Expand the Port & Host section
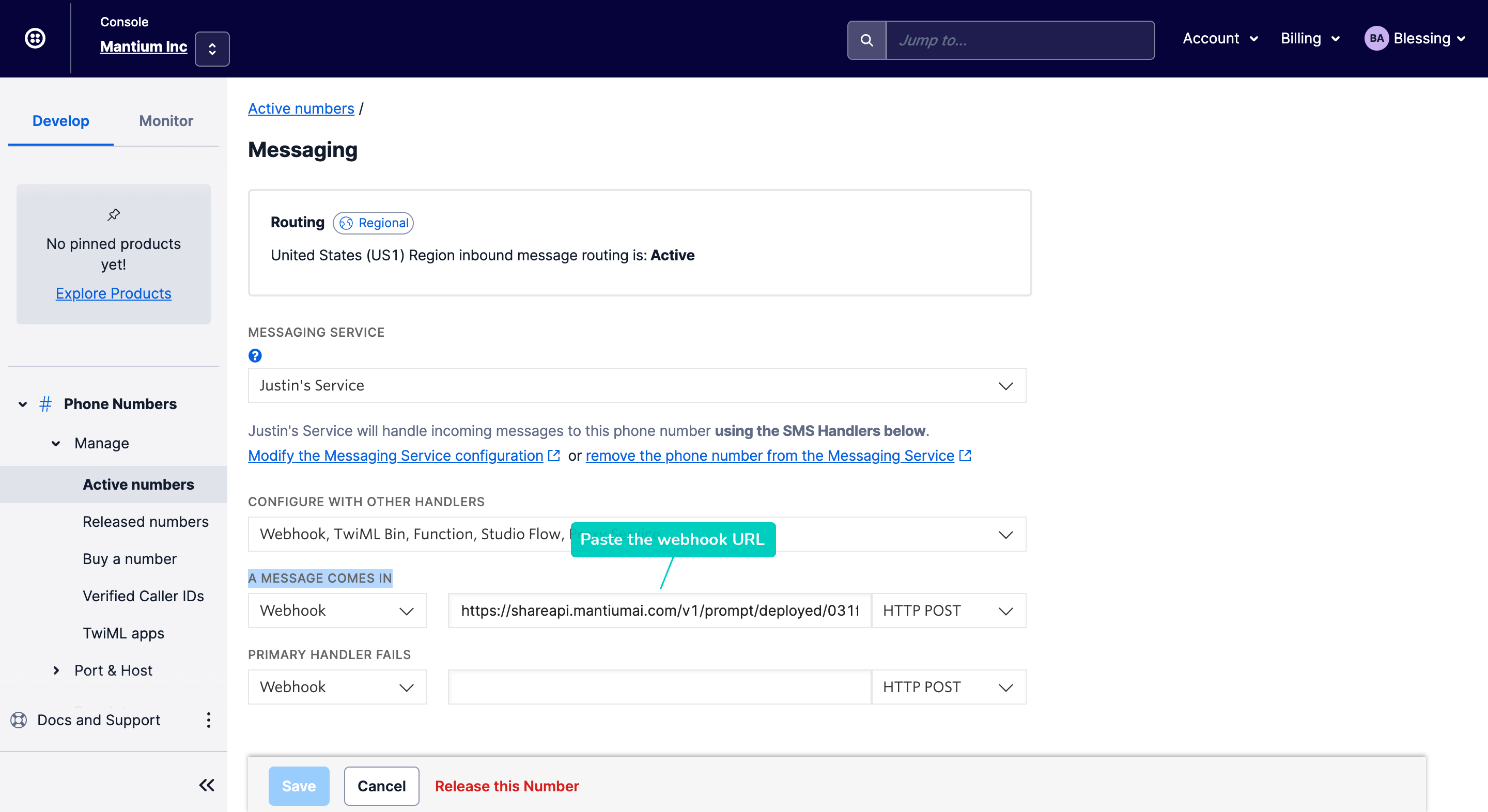Image resolution: width=1488 pixels, height=812 pixels. 56,670
